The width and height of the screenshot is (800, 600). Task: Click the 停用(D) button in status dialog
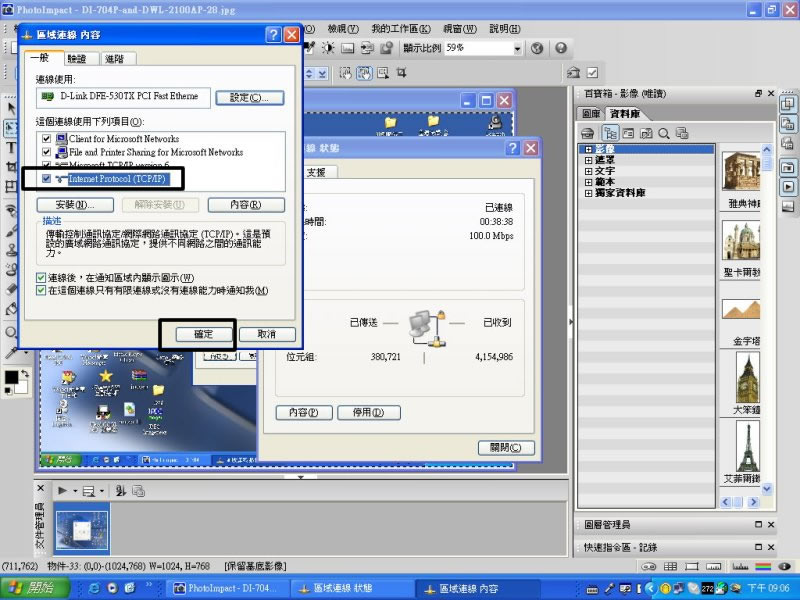tap(368, 412)
